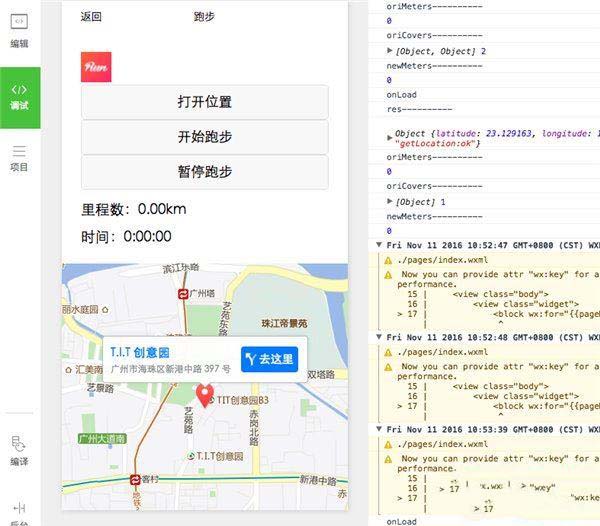Click the 客村 metro station marker

point(135,479)
